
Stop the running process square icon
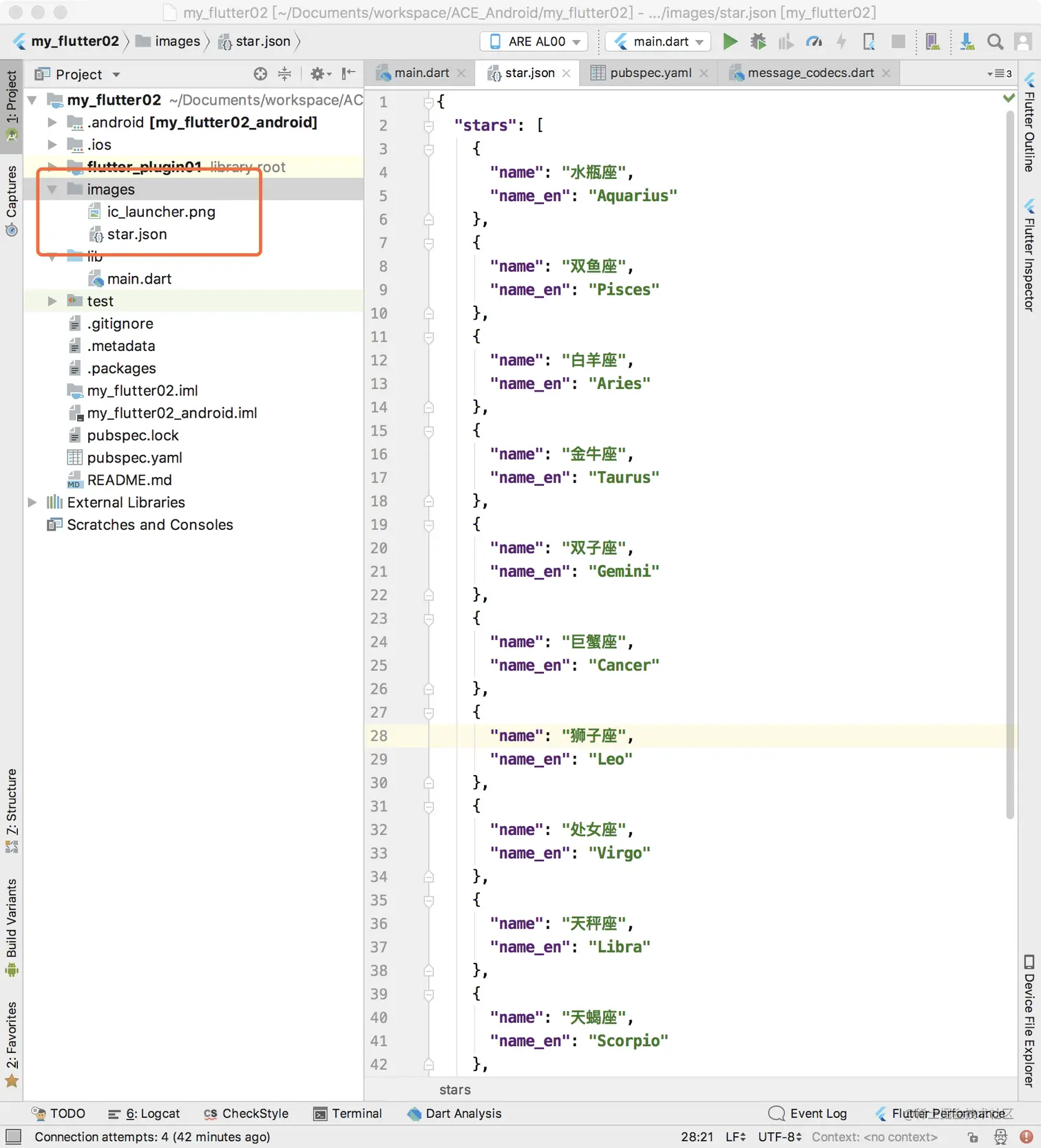[x=898, y=41]
